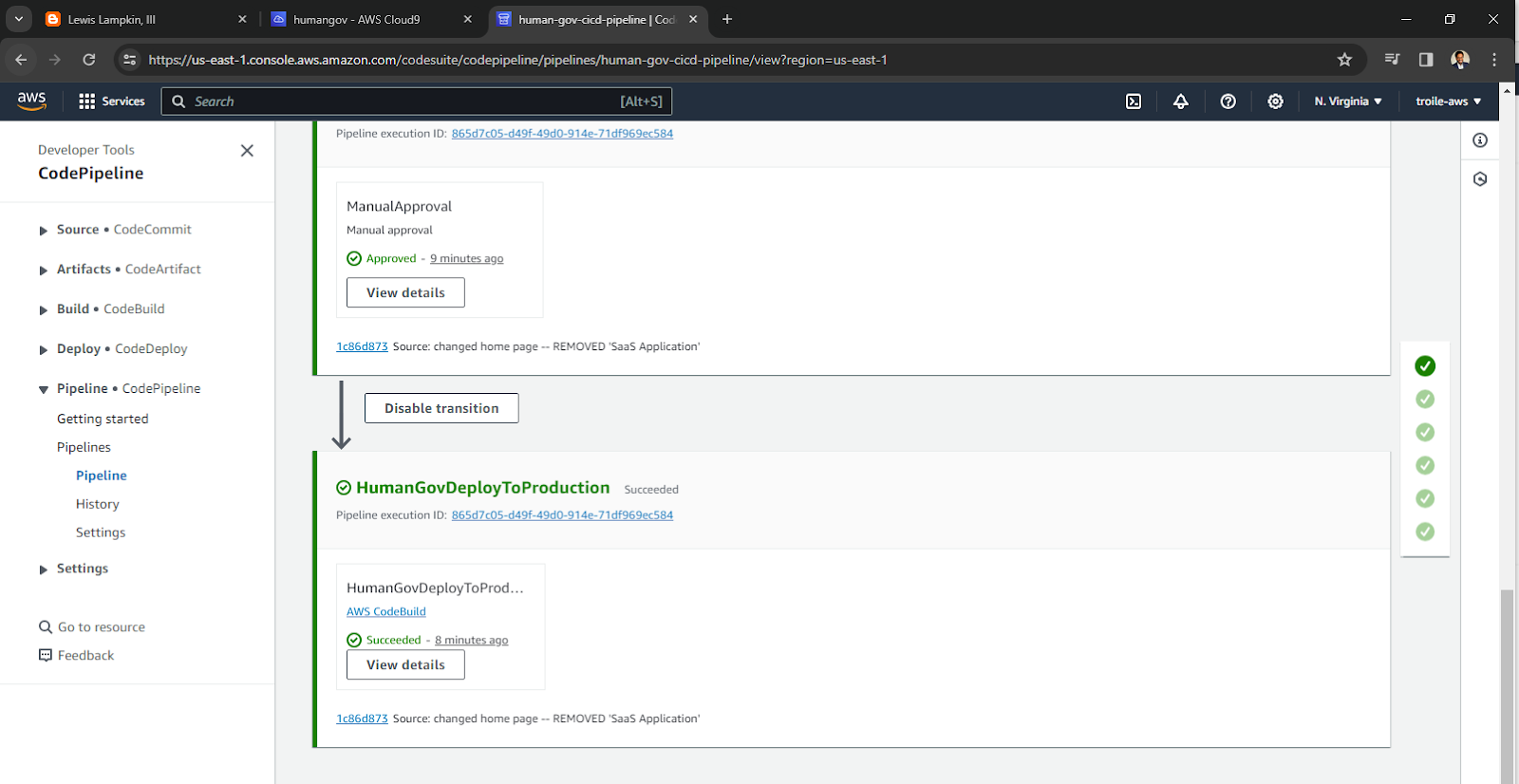The height and width of the screenshot is (784, 1519).
Task: Open the notifications bell
Action: [x=1180, y=101]
